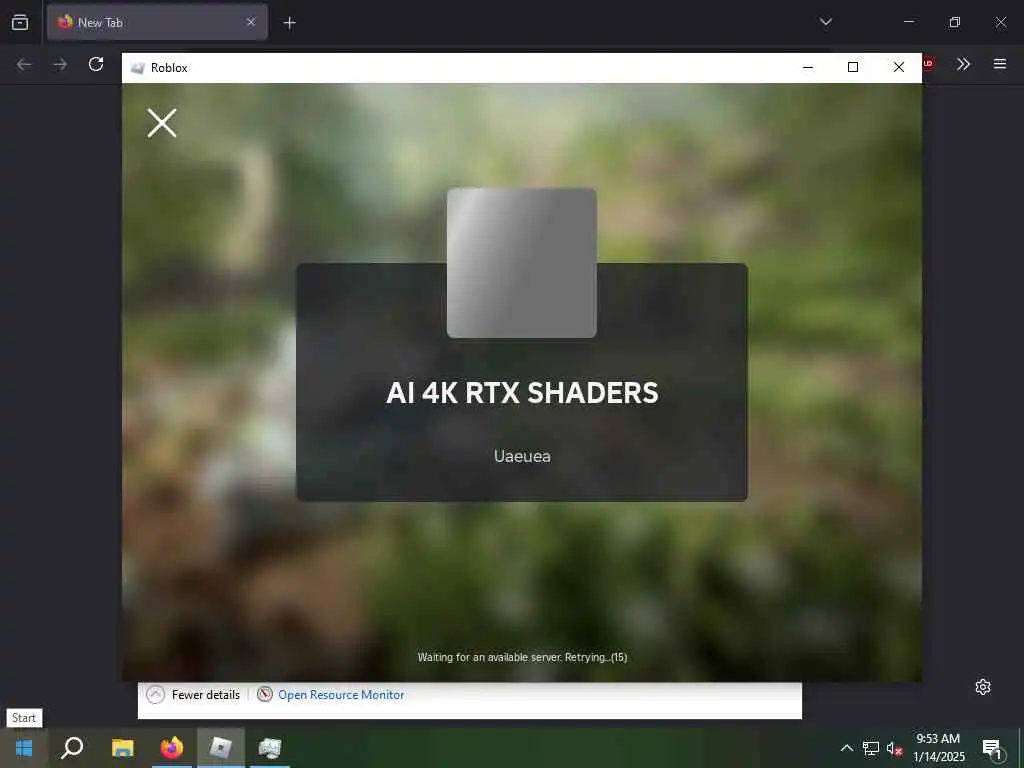Click the Resource Monitor icon beside link
Screen dimensions: 1024x768
click(264, 694)
